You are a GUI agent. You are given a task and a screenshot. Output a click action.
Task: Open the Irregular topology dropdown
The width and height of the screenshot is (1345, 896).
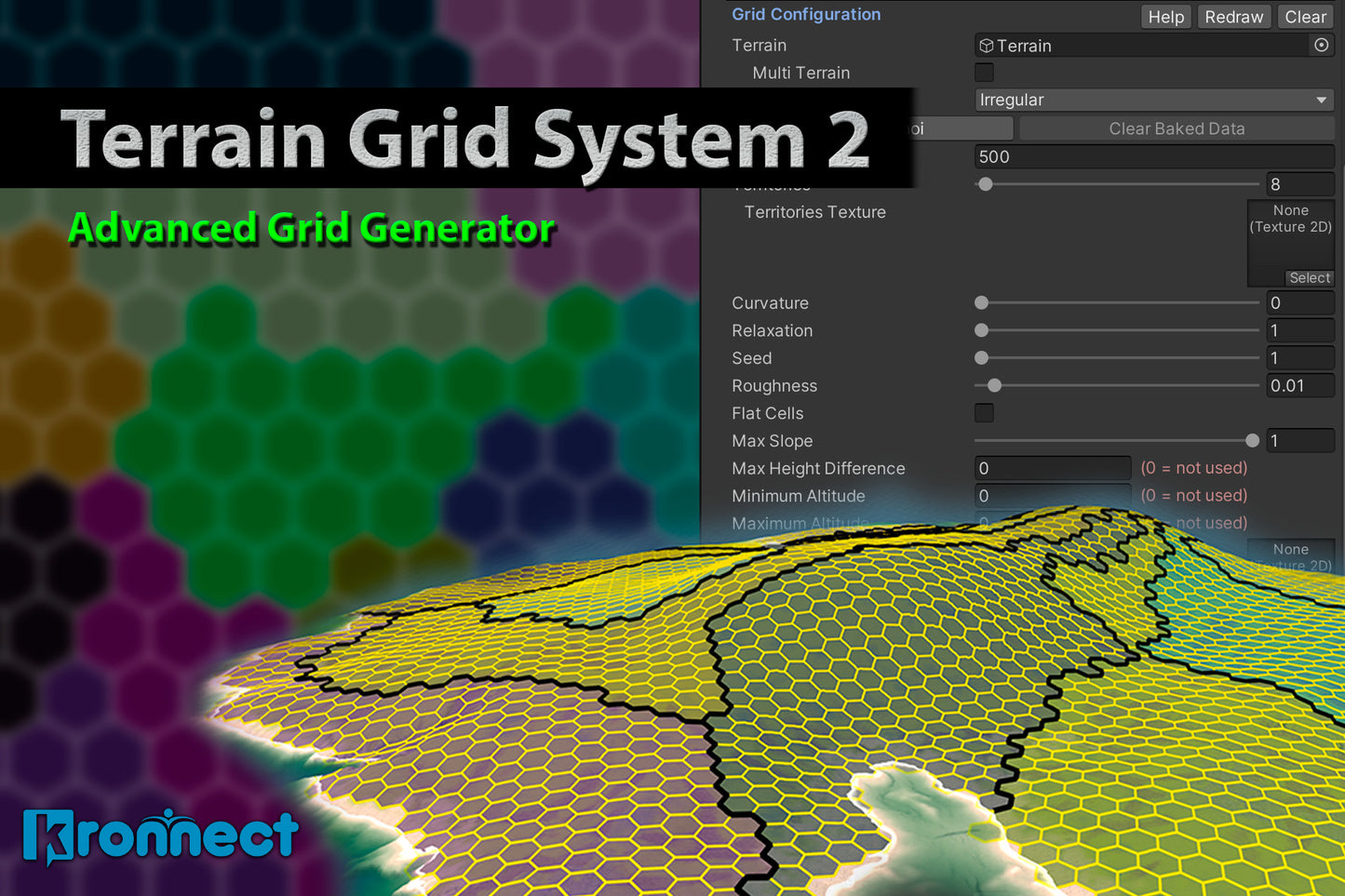point(1145,100)
